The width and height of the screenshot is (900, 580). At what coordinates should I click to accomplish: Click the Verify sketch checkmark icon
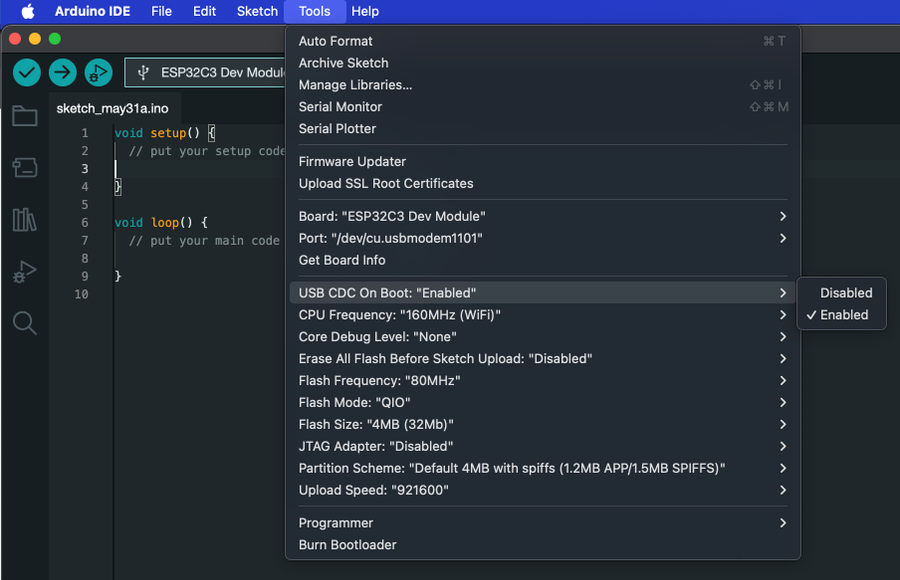click(26, 72)
